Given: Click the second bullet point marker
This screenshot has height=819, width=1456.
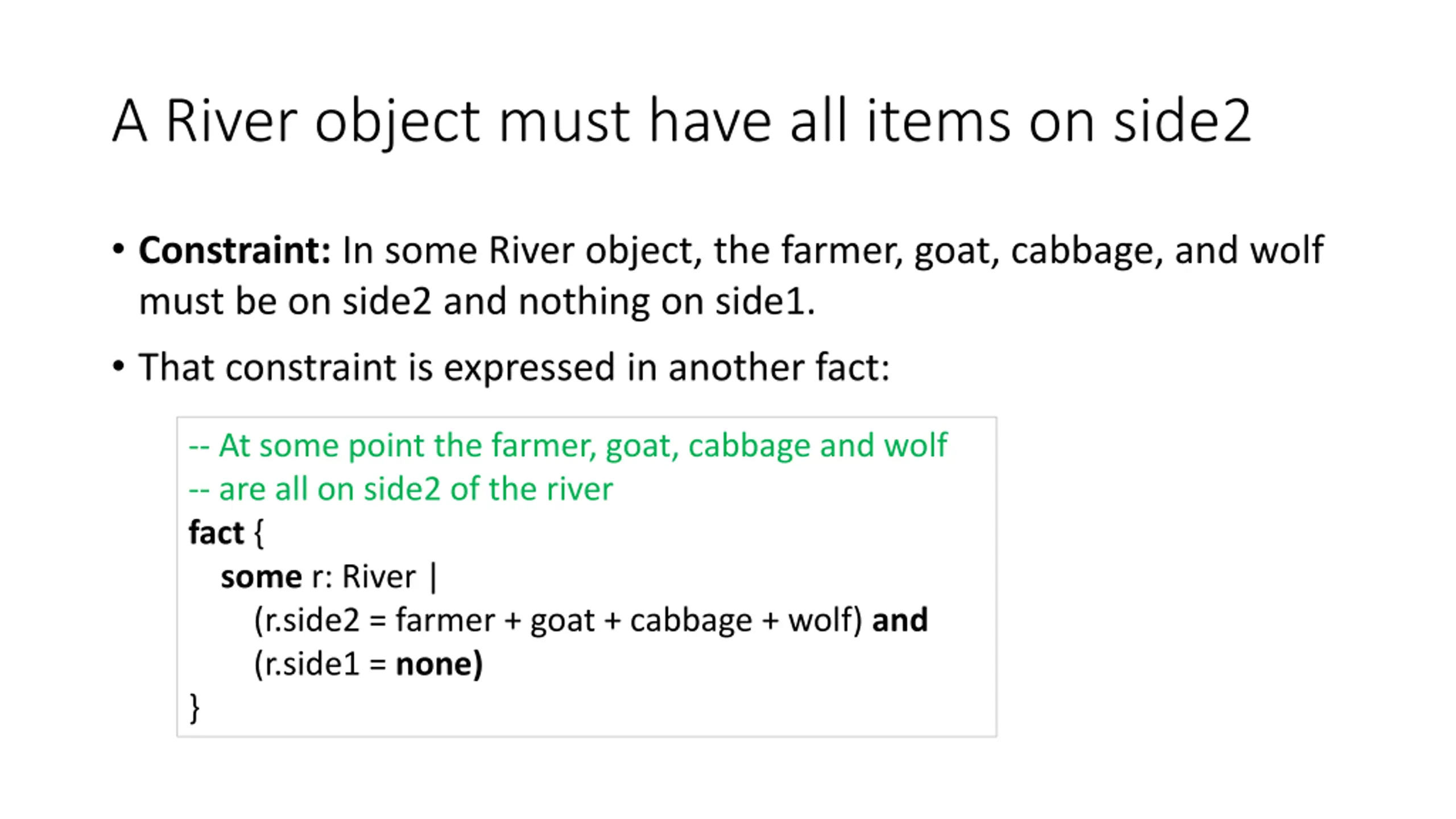Looking at the screenshot, I should 118,366.
